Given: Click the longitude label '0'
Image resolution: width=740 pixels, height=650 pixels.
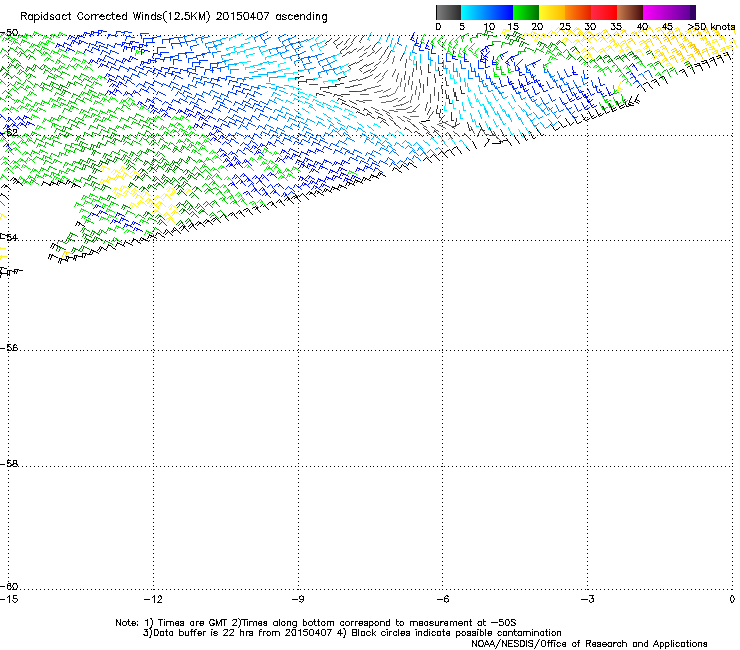Looking at the screenshot, I should (x=732, y=599).
